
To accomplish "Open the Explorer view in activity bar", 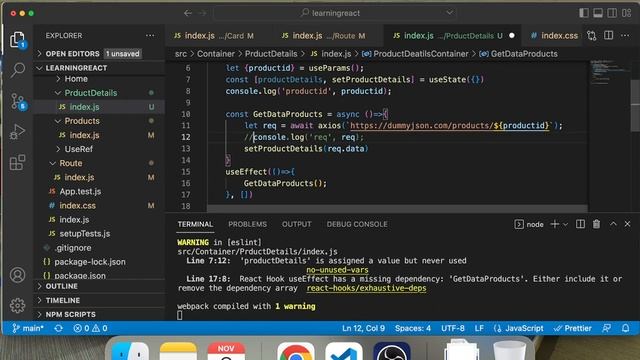I will [17, 40].
